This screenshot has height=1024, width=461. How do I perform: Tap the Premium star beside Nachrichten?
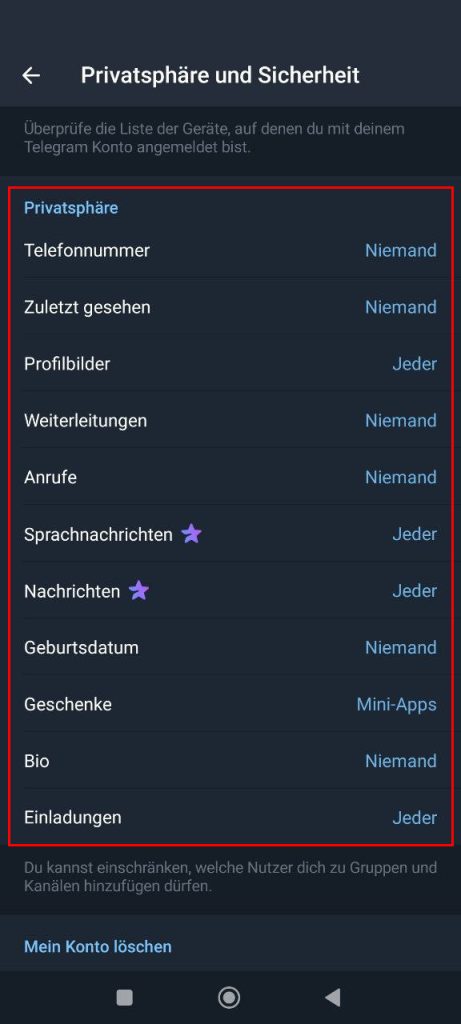point(138,591)
